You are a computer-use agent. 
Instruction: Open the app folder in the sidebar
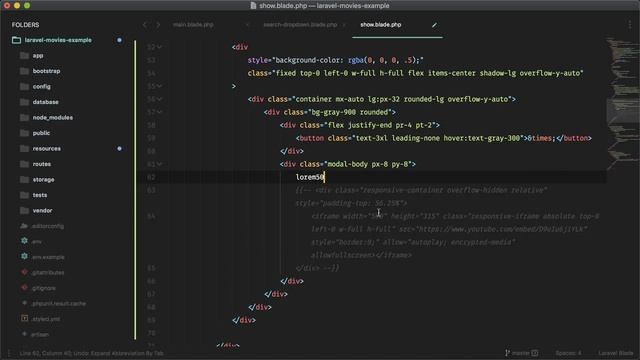pyautogui.click(x=38, y=56)
